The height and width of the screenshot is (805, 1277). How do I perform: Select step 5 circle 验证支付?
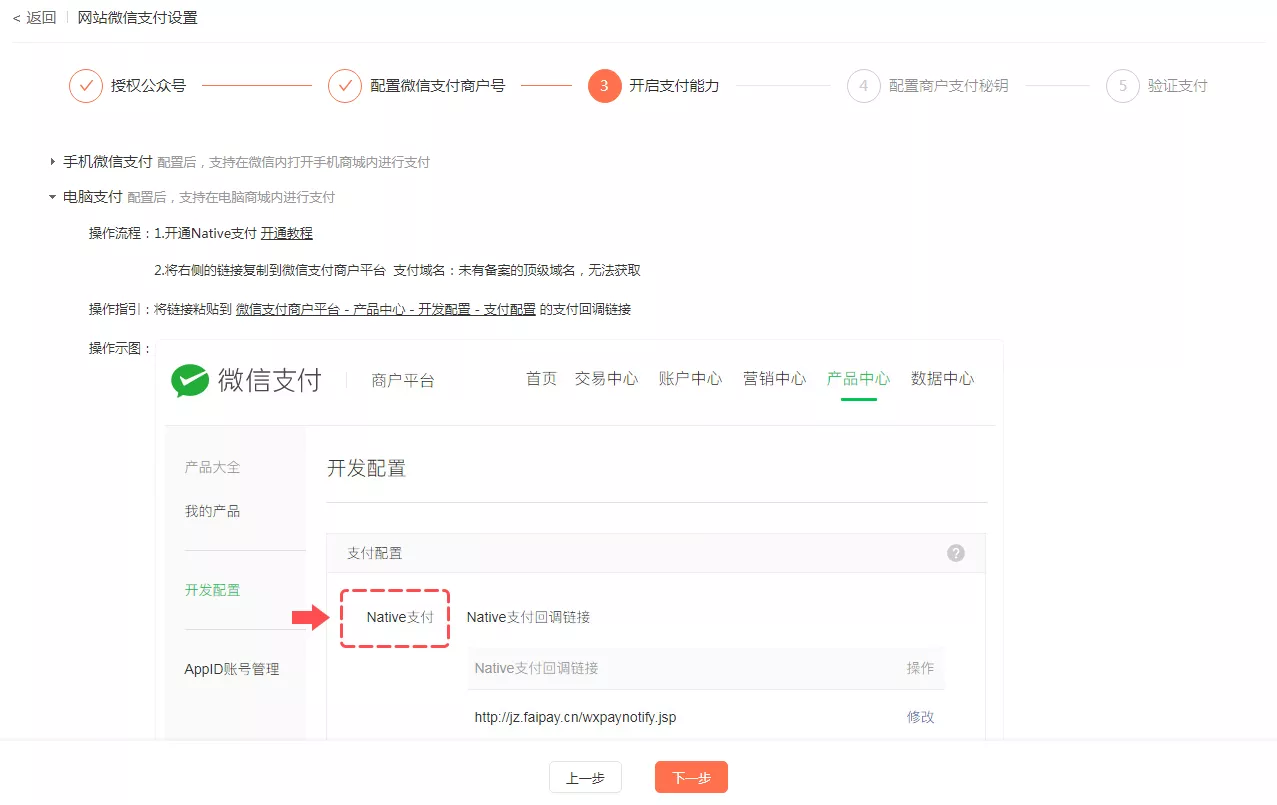[x=1123, y=86]
